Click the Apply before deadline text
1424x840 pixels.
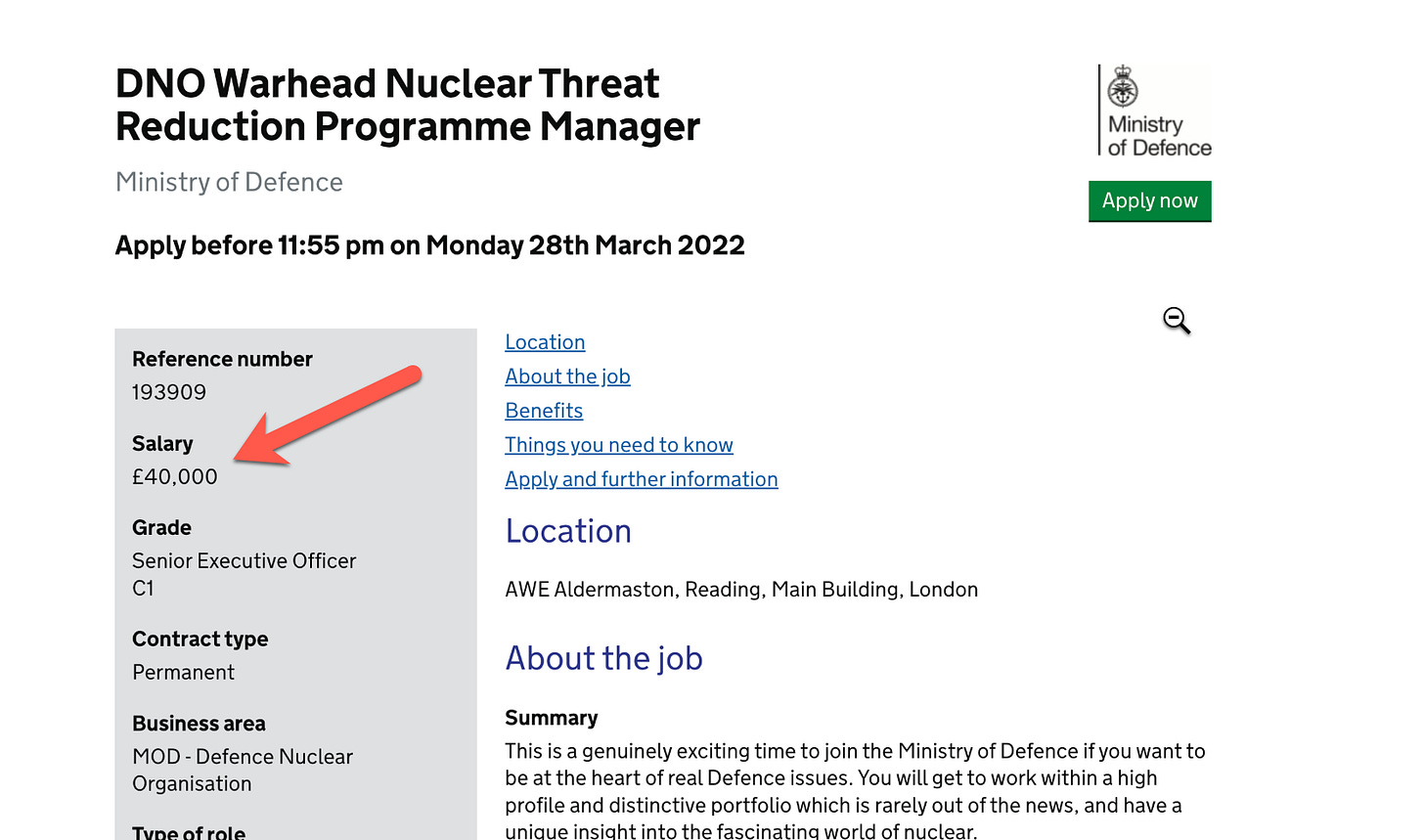tap(430, 244)
